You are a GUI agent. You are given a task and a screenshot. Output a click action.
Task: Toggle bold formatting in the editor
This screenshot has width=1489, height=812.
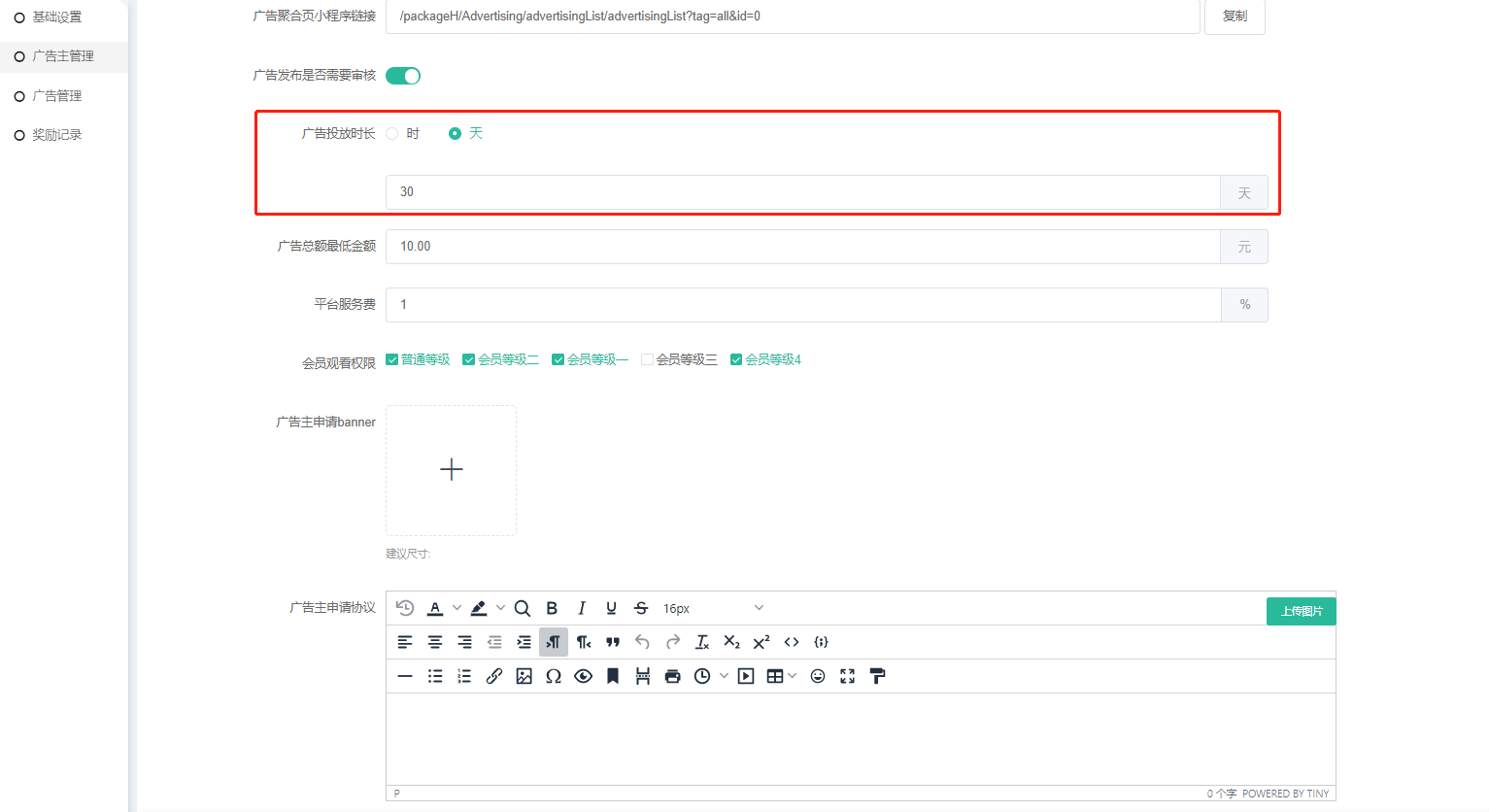(552, 608)
